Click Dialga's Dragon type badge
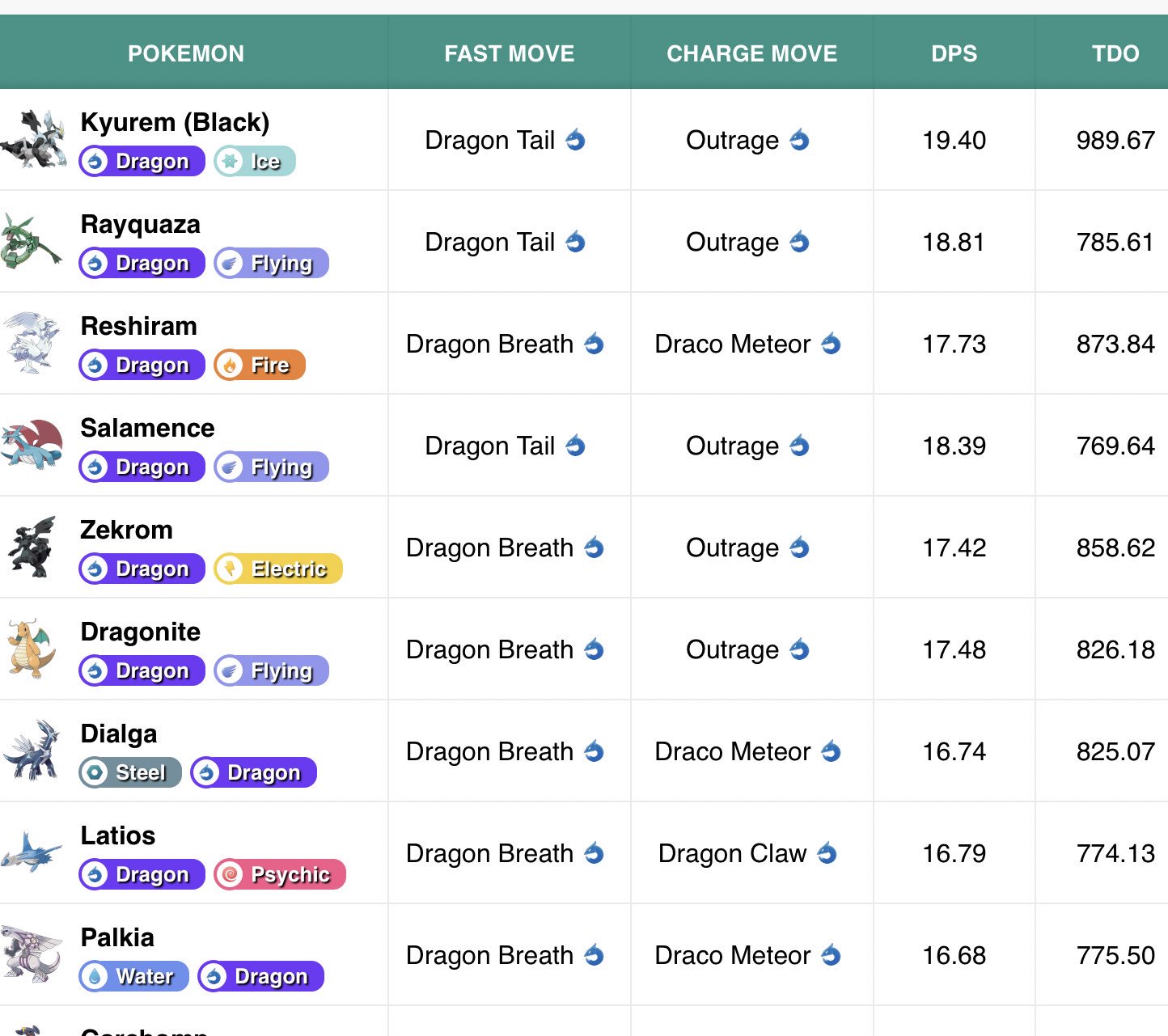 (253, 772)
